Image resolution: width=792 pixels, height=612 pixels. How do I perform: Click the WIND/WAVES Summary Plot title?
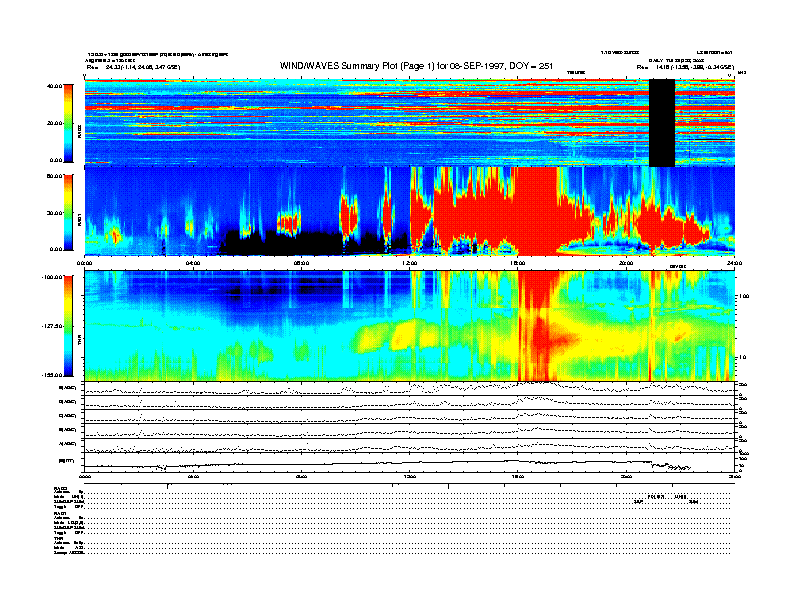(x=416, y=66)
